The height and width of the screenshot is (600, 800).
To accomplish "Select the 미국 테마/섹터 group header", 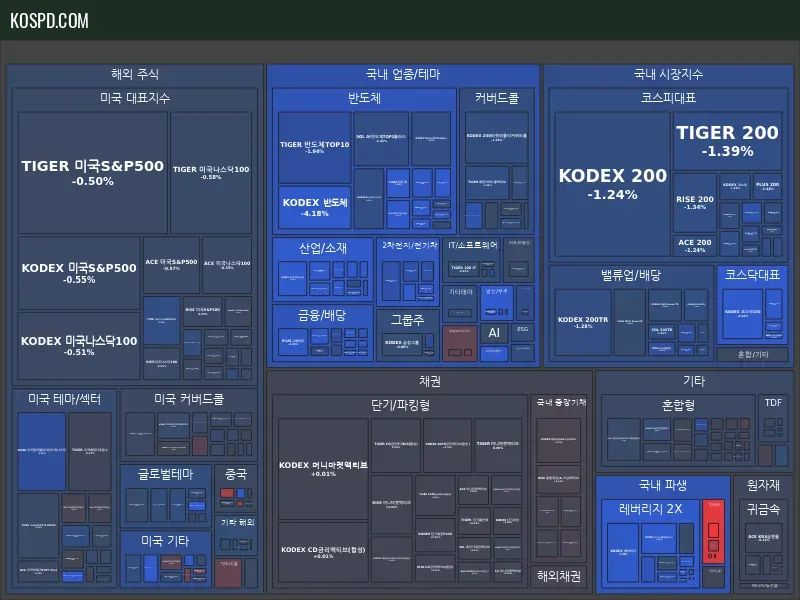I will (x=64, y=399).
